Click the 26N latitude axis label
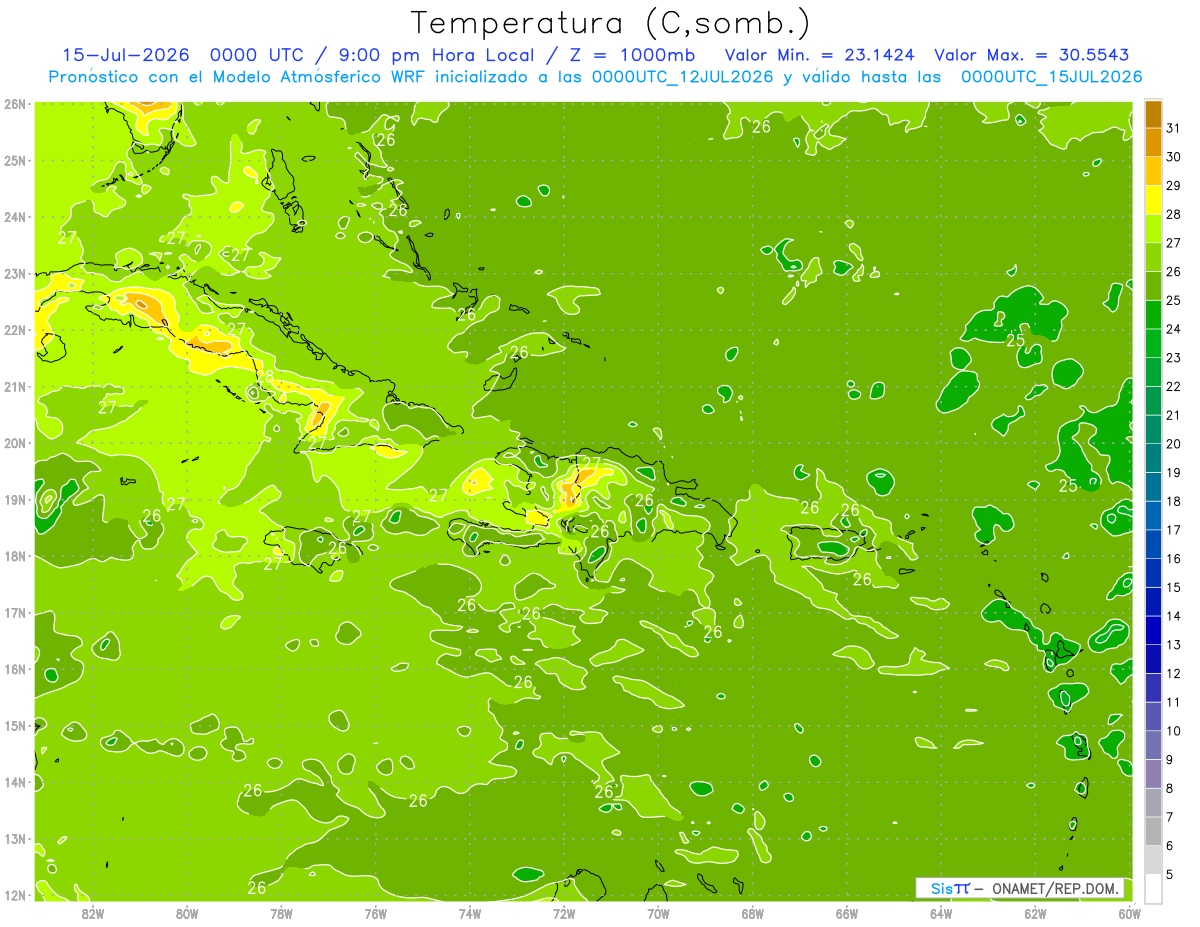Image resolution: width=1200 pixels, height=927 pixels. [15, 104]
